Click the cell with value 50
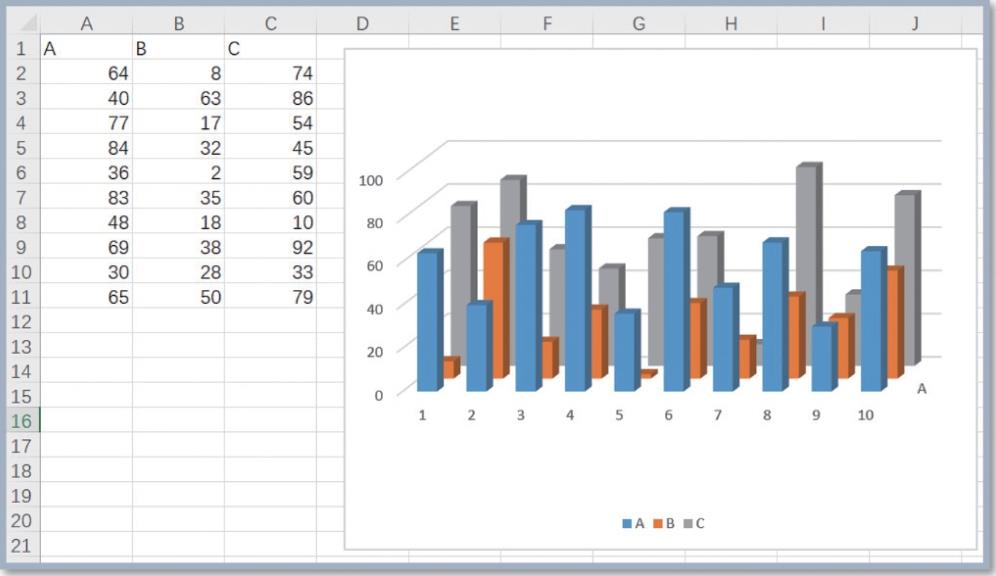This screenshot has height=576, width=996. tap(178, 297)
